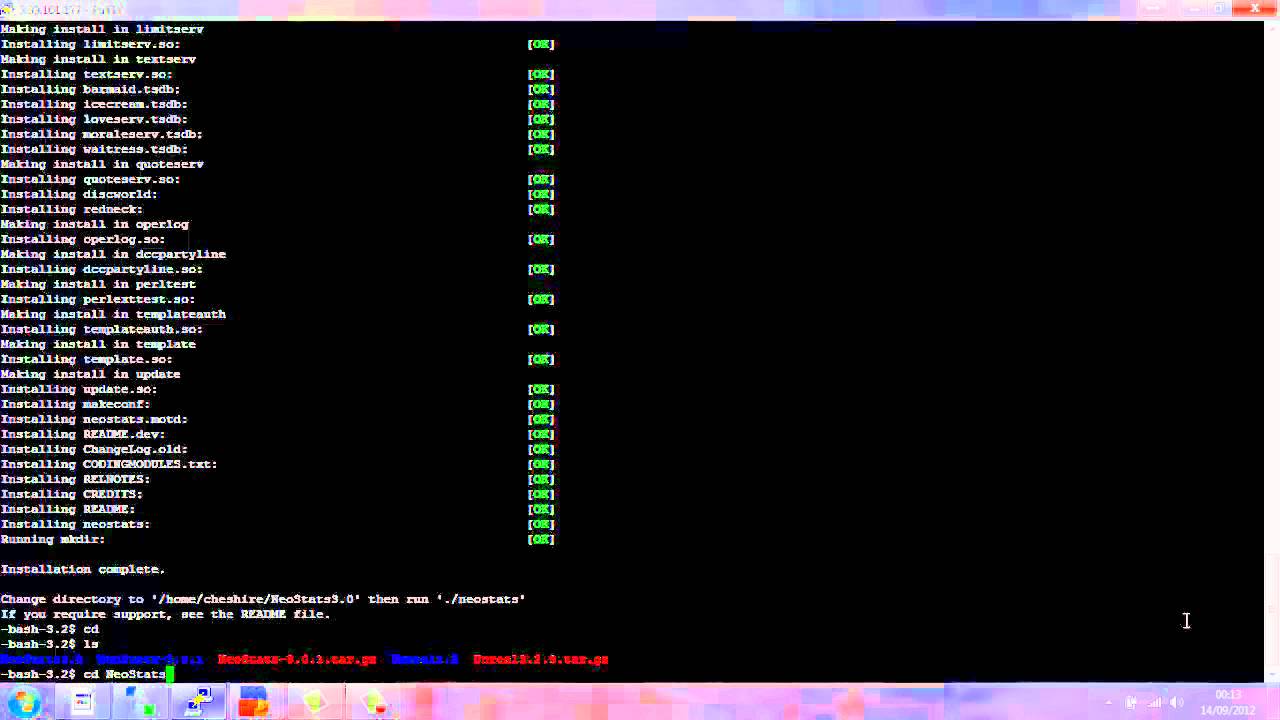Image resolution: width=1280 pixels, height=720 pixels.
Task: Click 'Making install in quoteserv' text
Action: coord(102,164)
